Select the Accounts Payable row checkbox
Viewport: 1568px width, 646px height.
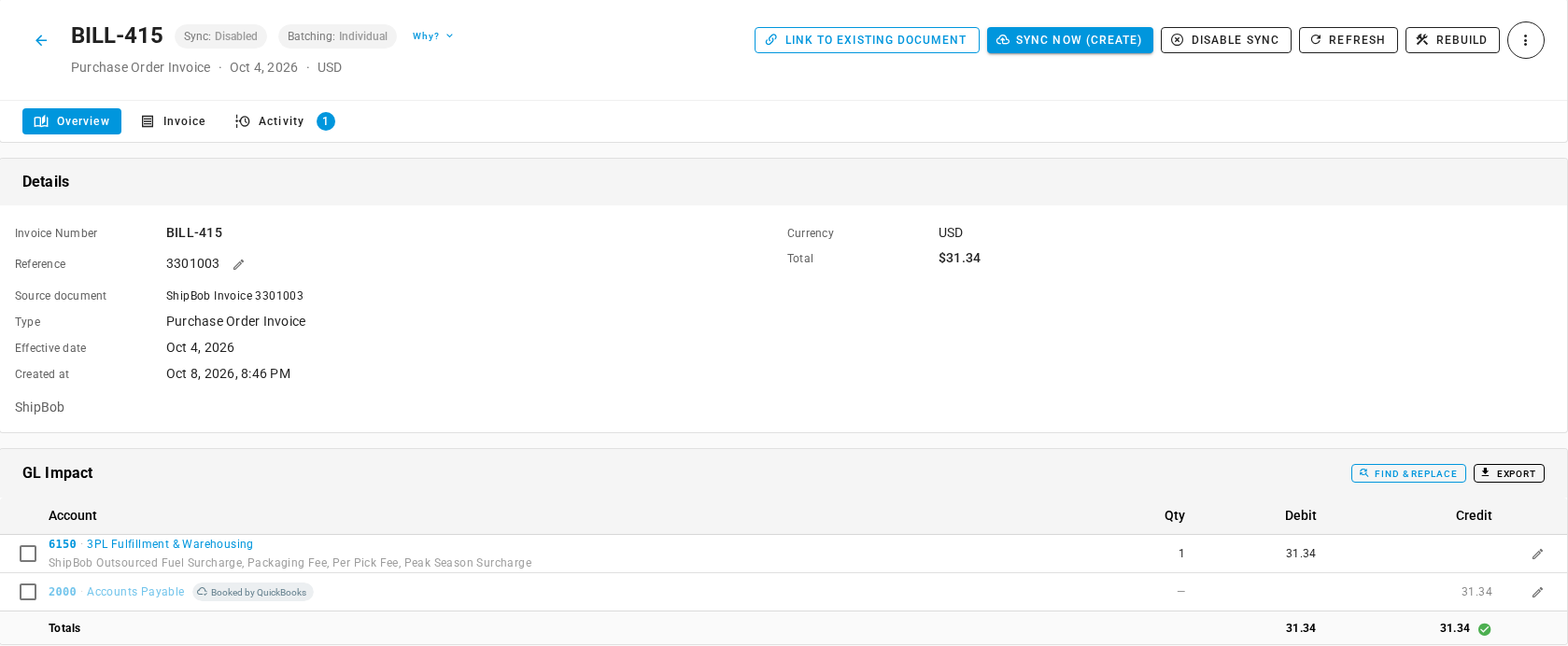click(x=28, y=592)
